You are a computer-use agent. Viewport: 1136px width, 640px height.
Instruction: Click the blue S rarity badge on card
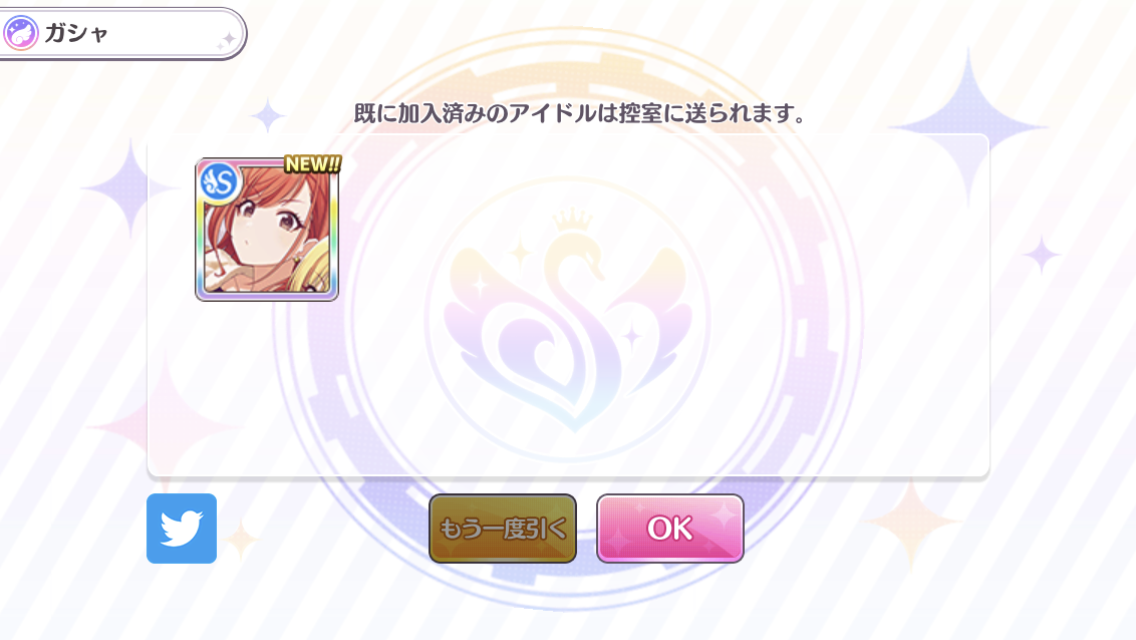[x=219, y=183]
